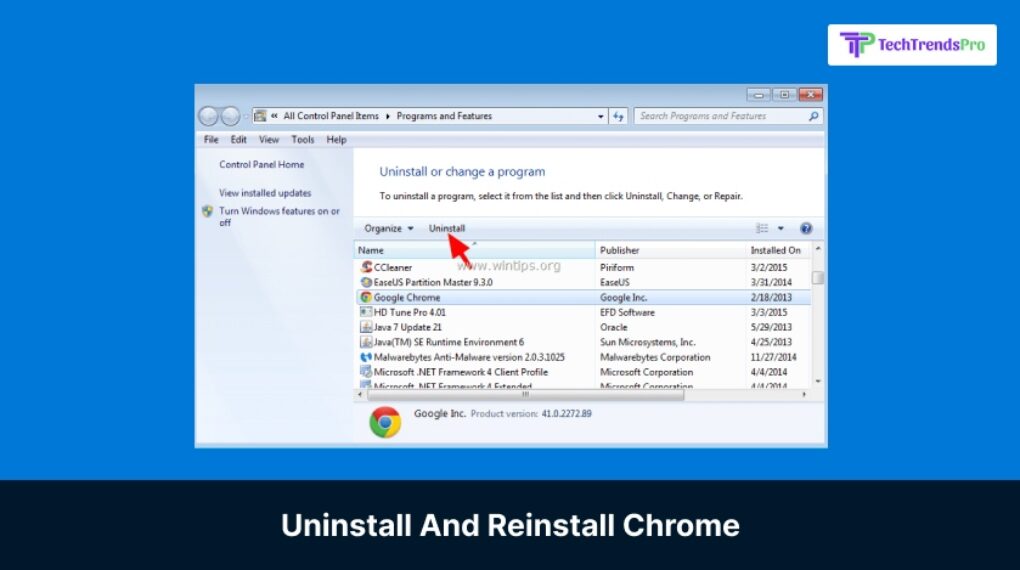Click the 11/27/2014 installed date

click(773, 357)
